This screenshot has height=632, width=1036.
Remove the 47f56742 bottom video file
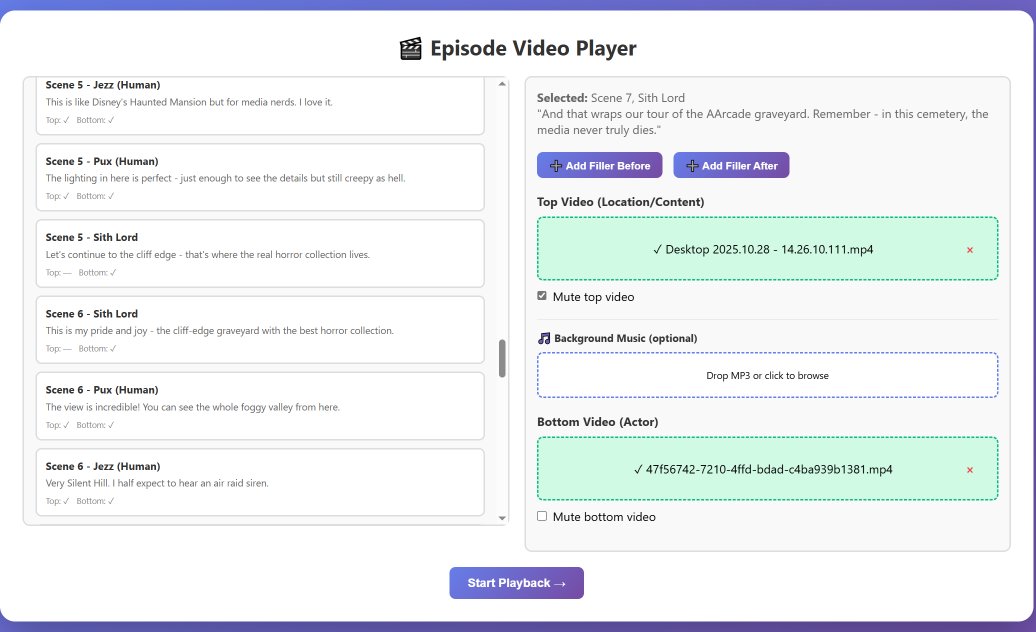coord(969,470)
